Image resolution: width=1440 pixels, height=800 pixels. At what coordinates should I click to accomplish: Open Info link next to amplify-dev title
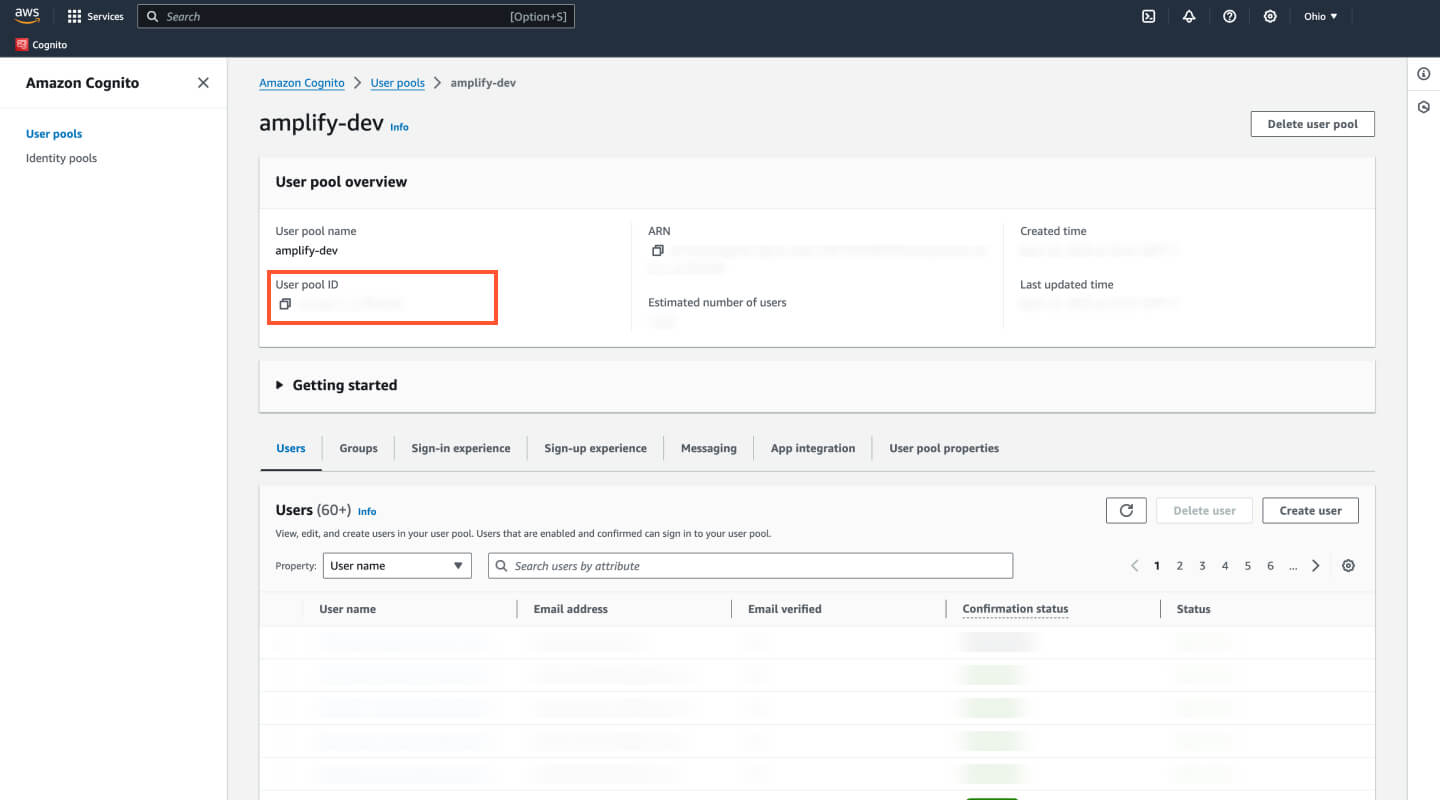coord(399,127)
